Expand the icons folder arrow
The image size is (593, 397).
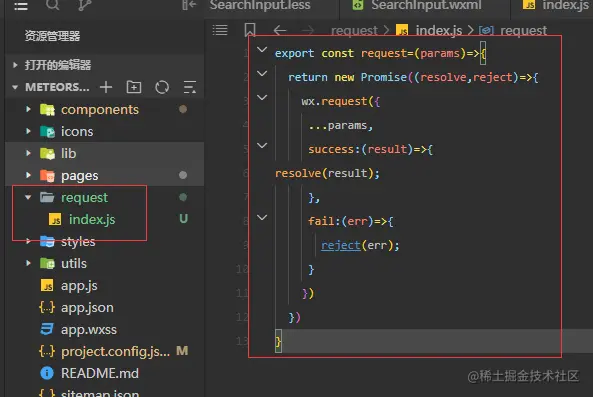pos(28,131)
